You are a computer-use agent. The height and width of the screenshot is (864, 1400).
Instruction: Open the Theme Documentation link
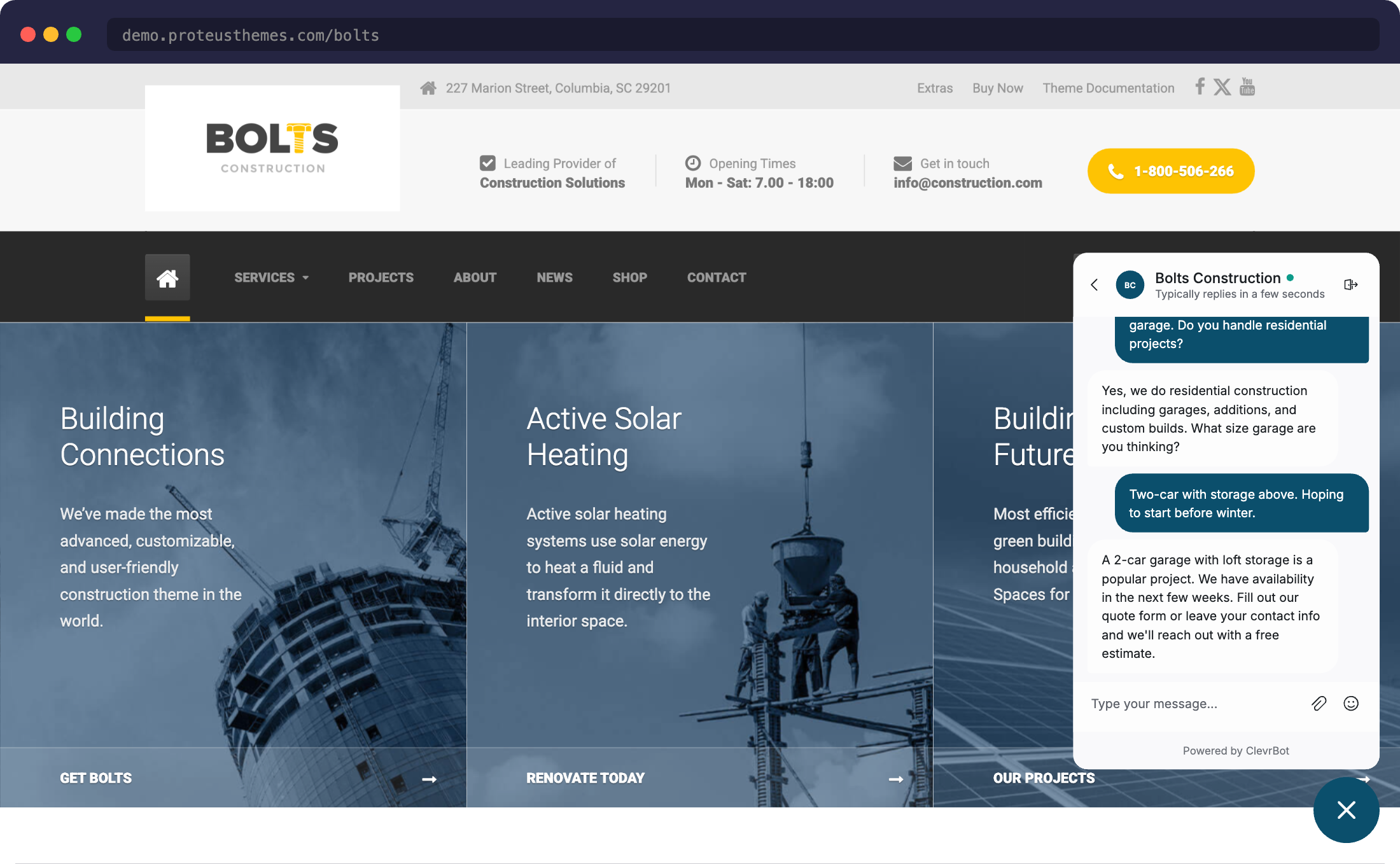(x=1109, y=88)
